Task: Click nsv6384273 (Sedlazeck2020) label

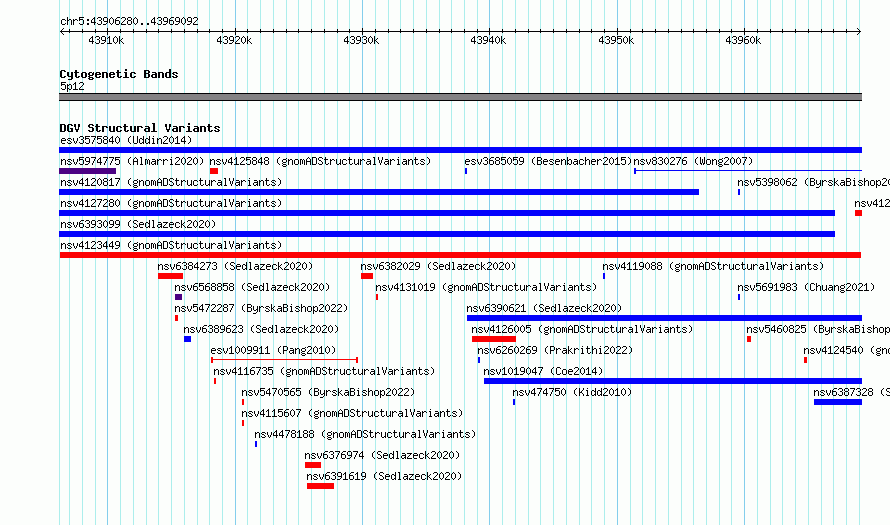Action: (235, 266)
